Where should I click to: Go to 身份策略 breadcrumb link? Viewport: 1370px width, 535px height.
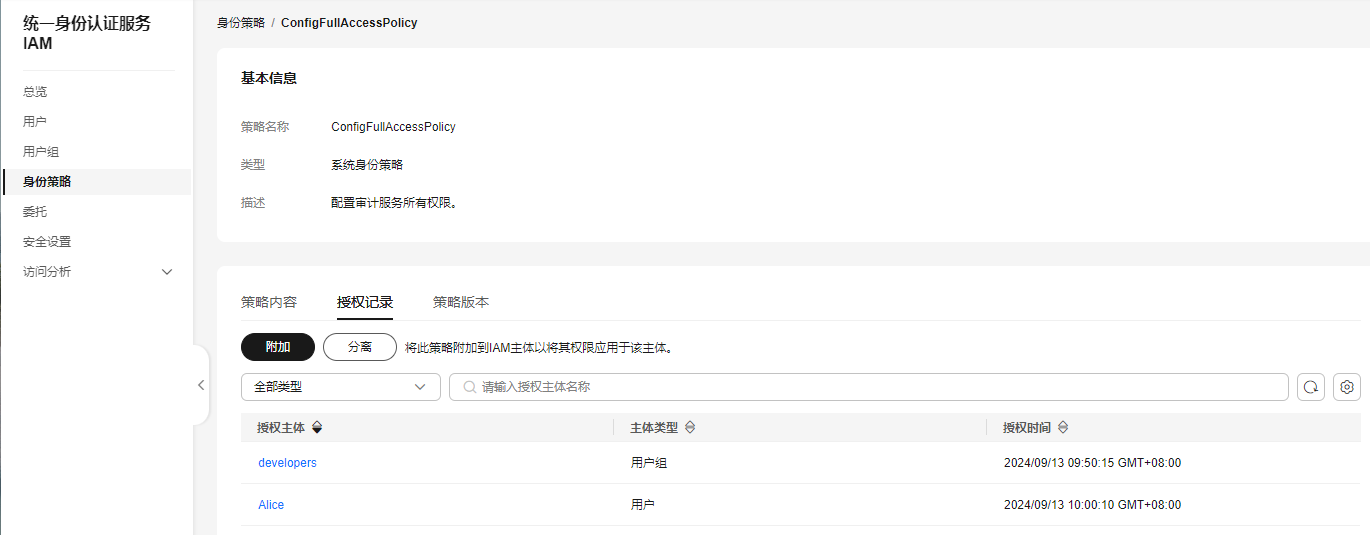click(241, 22)
